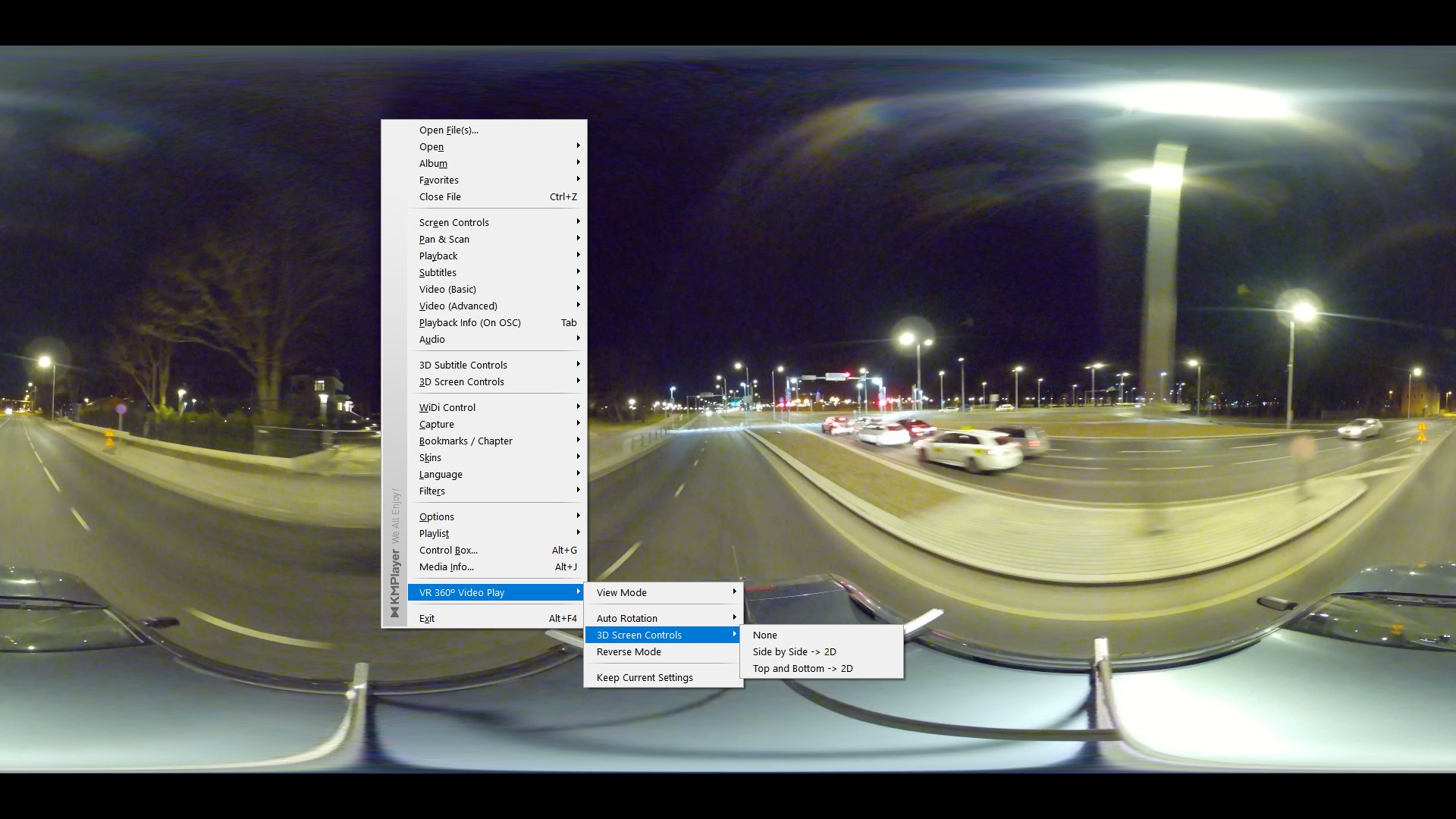Click Keep Current Settings entry

645,678
